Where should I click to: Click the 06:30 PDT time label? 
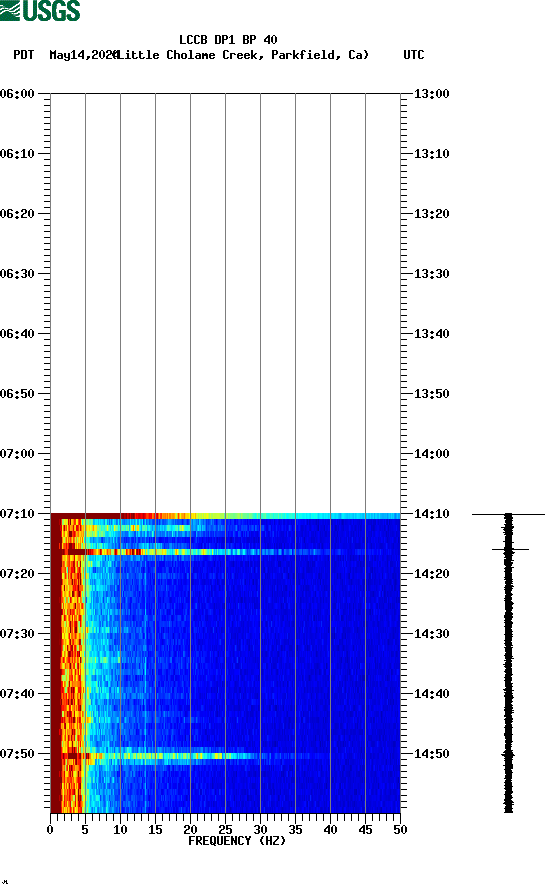[x=17, y=273]
